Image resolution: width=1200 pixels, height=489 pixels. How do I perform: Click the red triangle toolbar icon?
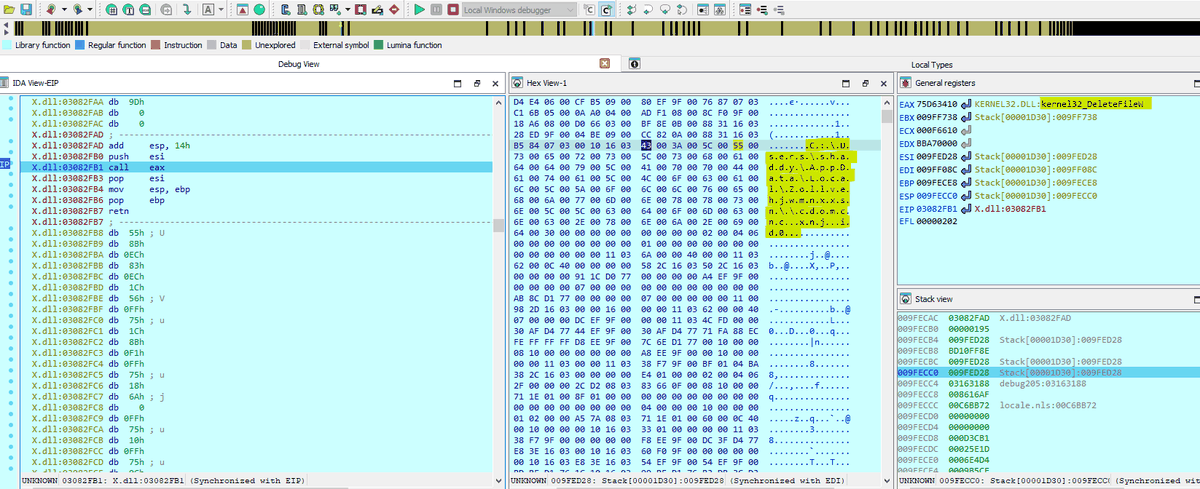(x=243, y=9)
